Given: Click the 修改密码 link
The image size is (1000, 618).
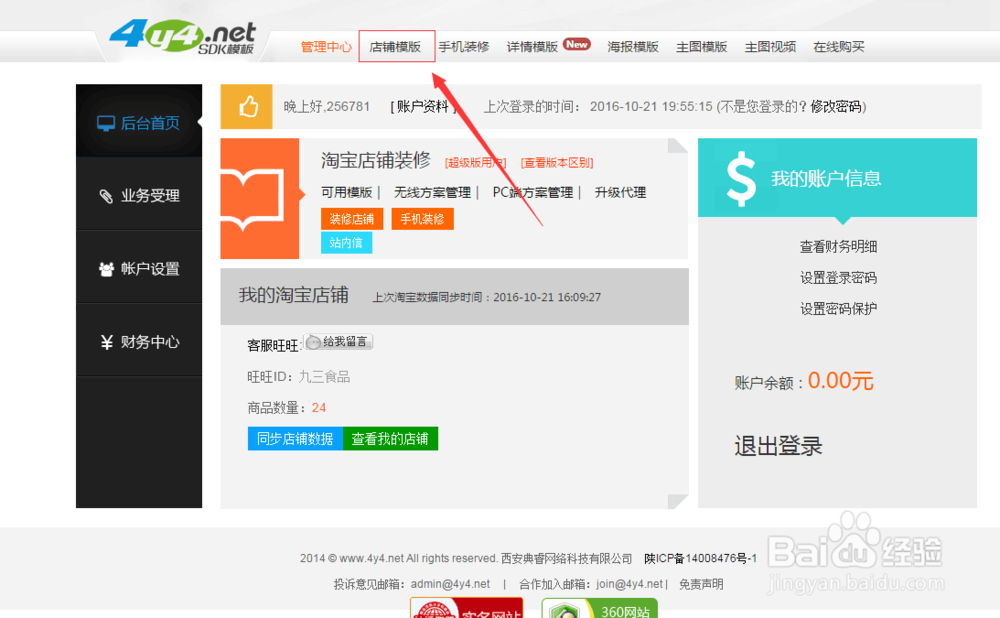Looking at the screenshot, I should pyautogui.click(x=835, y=107).
